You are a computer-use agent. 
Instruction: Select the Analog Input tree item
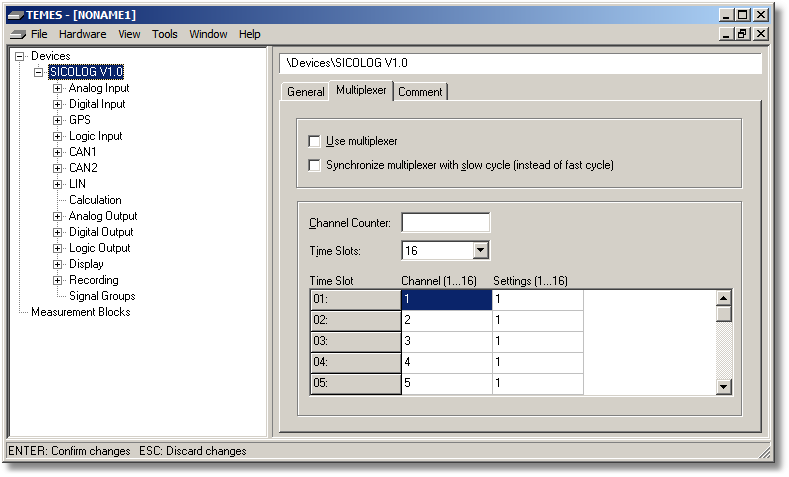(x=99, y=89)
